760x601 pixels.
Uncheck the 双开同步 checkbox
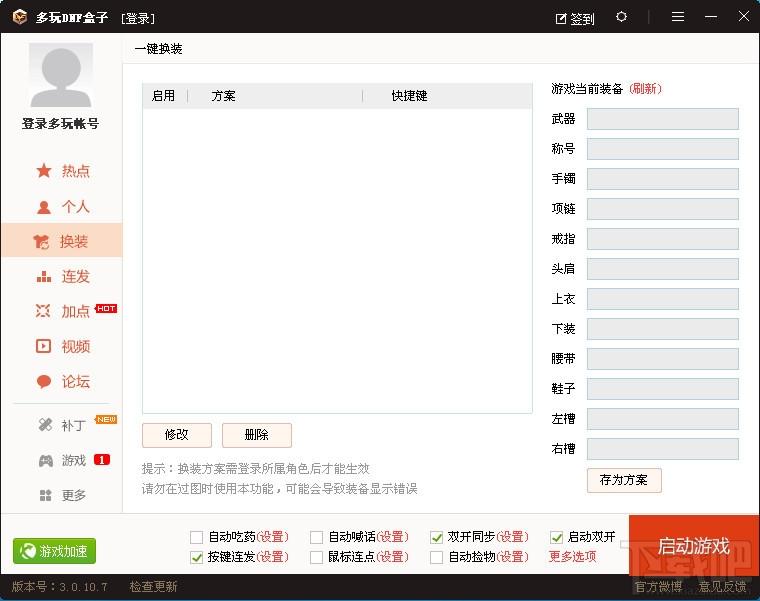pos(436,537)
